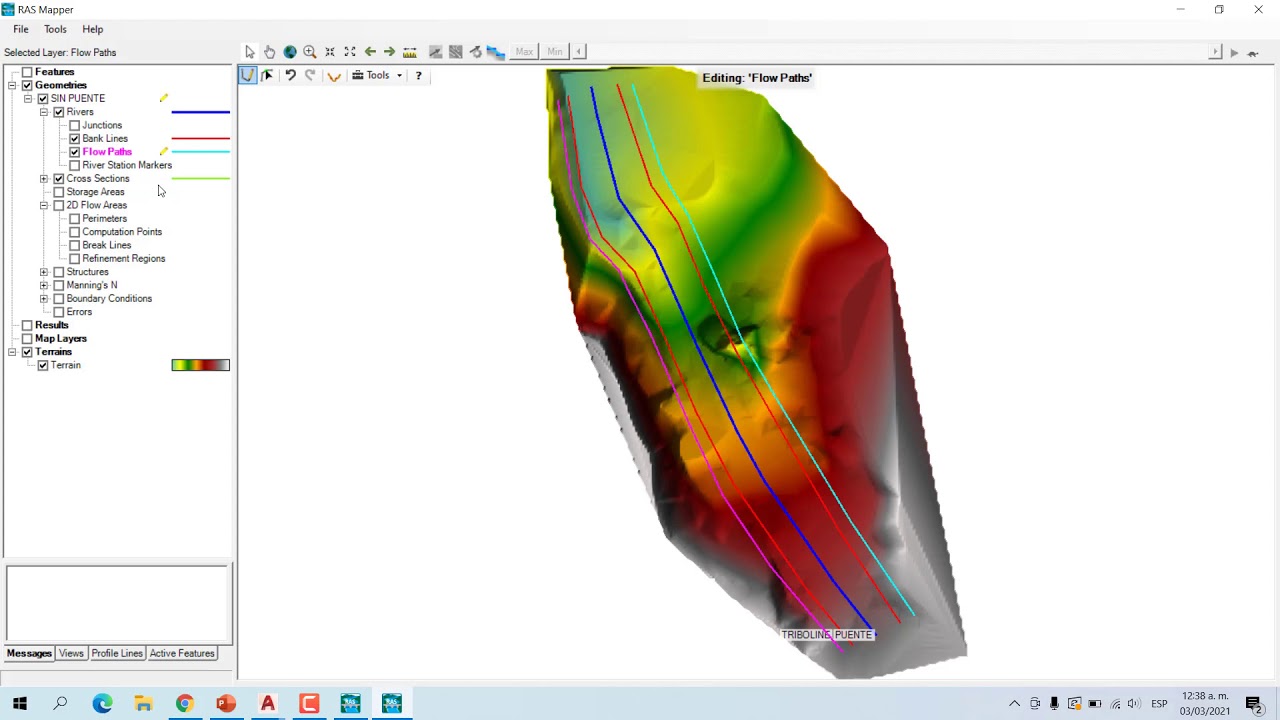This screenshot has height=720, width=1280.
Task: Enable the Storage Areas checkbox
Action: [x=59, y=192]
